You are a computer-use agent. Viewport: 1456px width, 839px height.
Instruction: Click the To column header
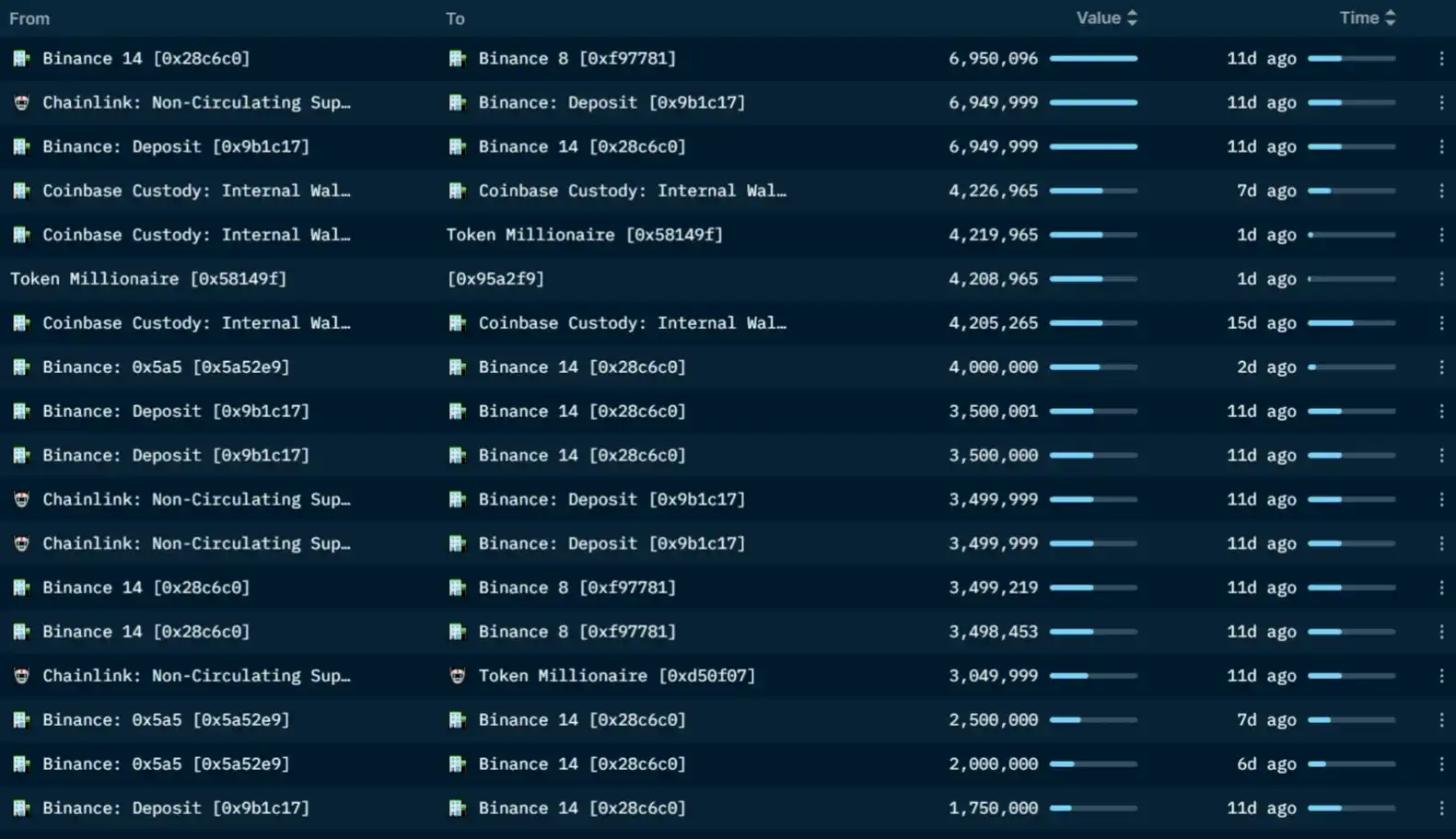pyautogui.click(x=455, y=18)
